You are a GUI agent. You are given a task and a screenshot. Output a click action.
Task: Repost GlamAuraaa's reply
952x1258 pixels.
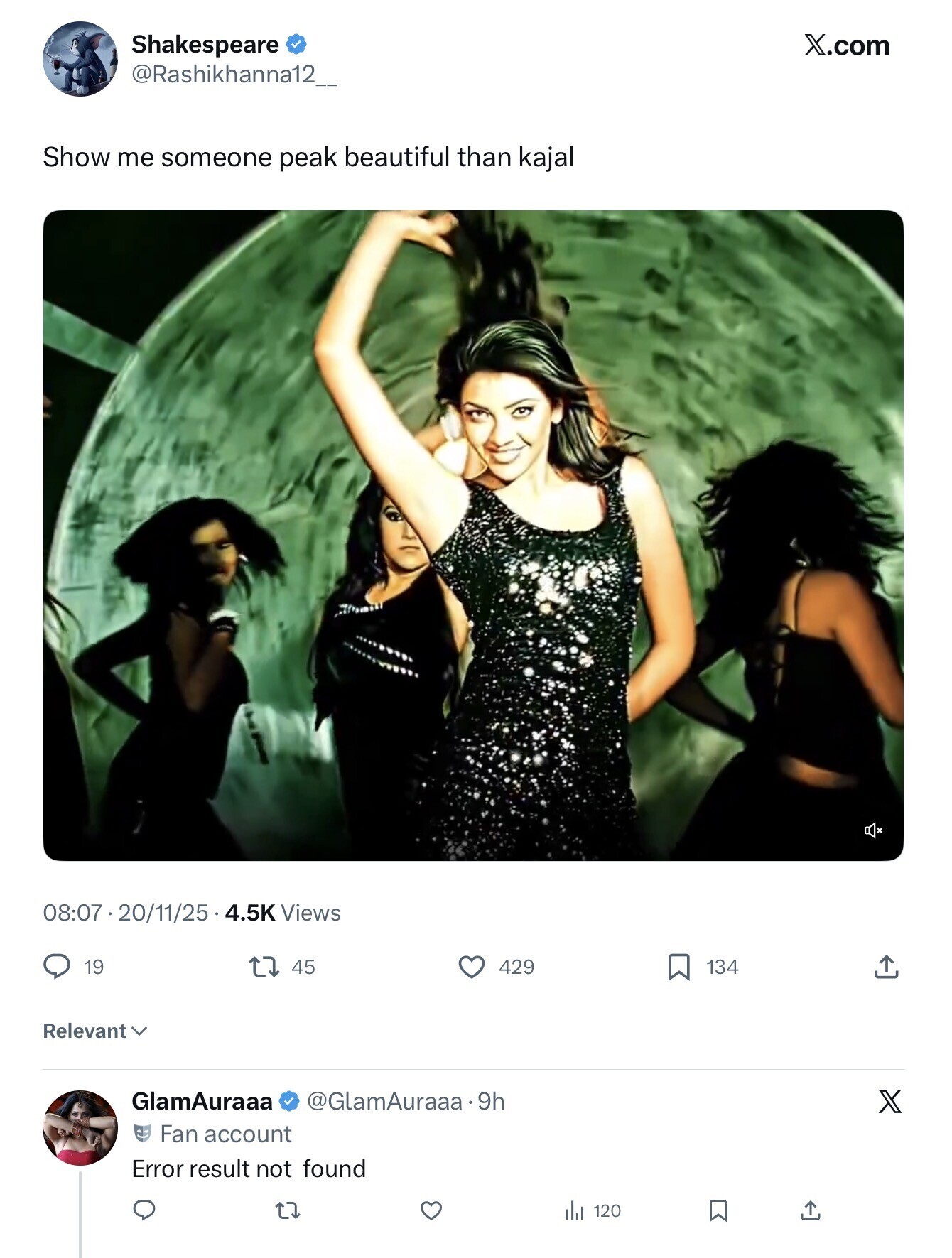(288, 1210)
